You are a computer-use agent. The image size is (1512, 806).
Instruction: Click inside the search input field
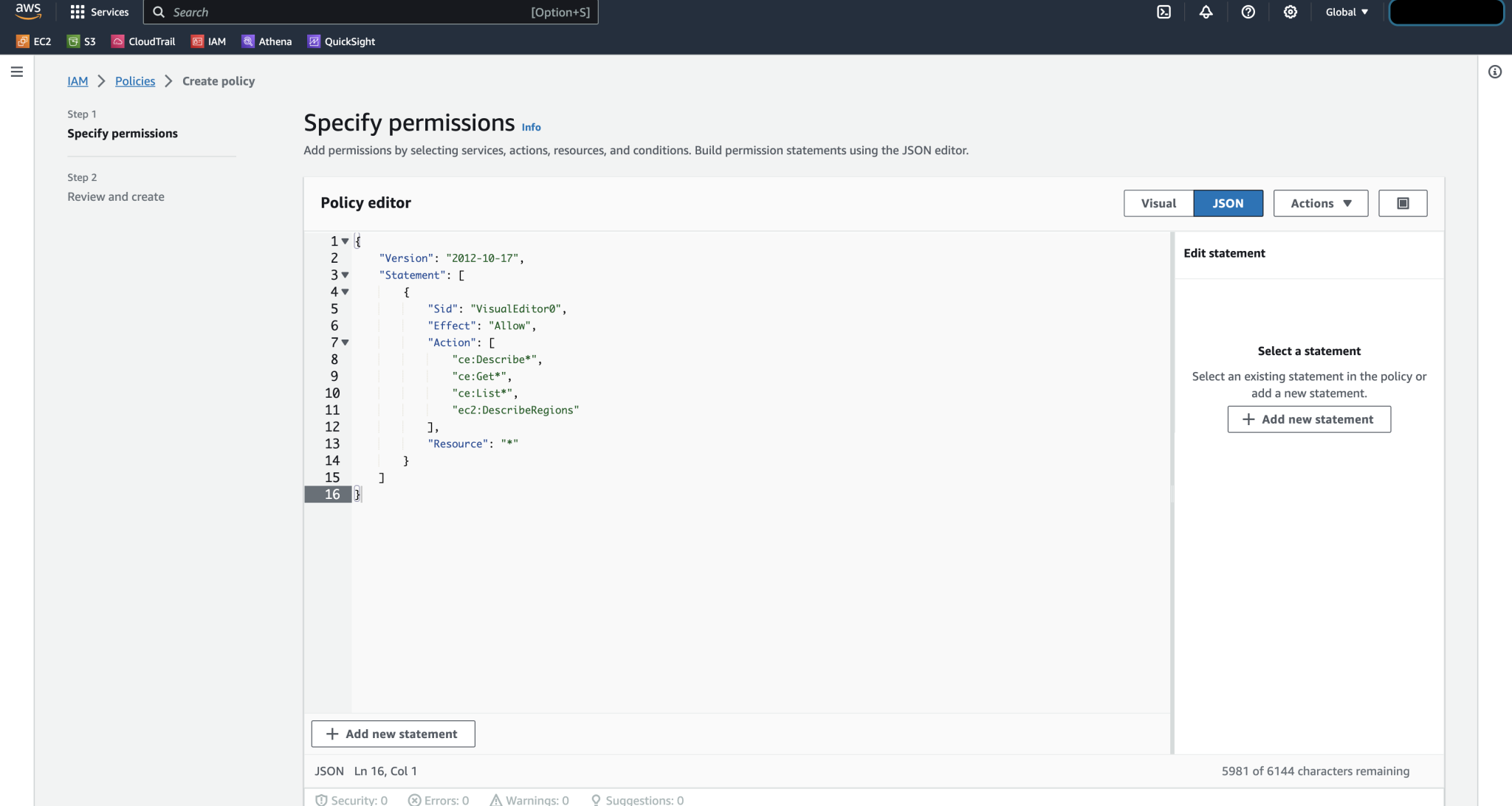point(332,12)
